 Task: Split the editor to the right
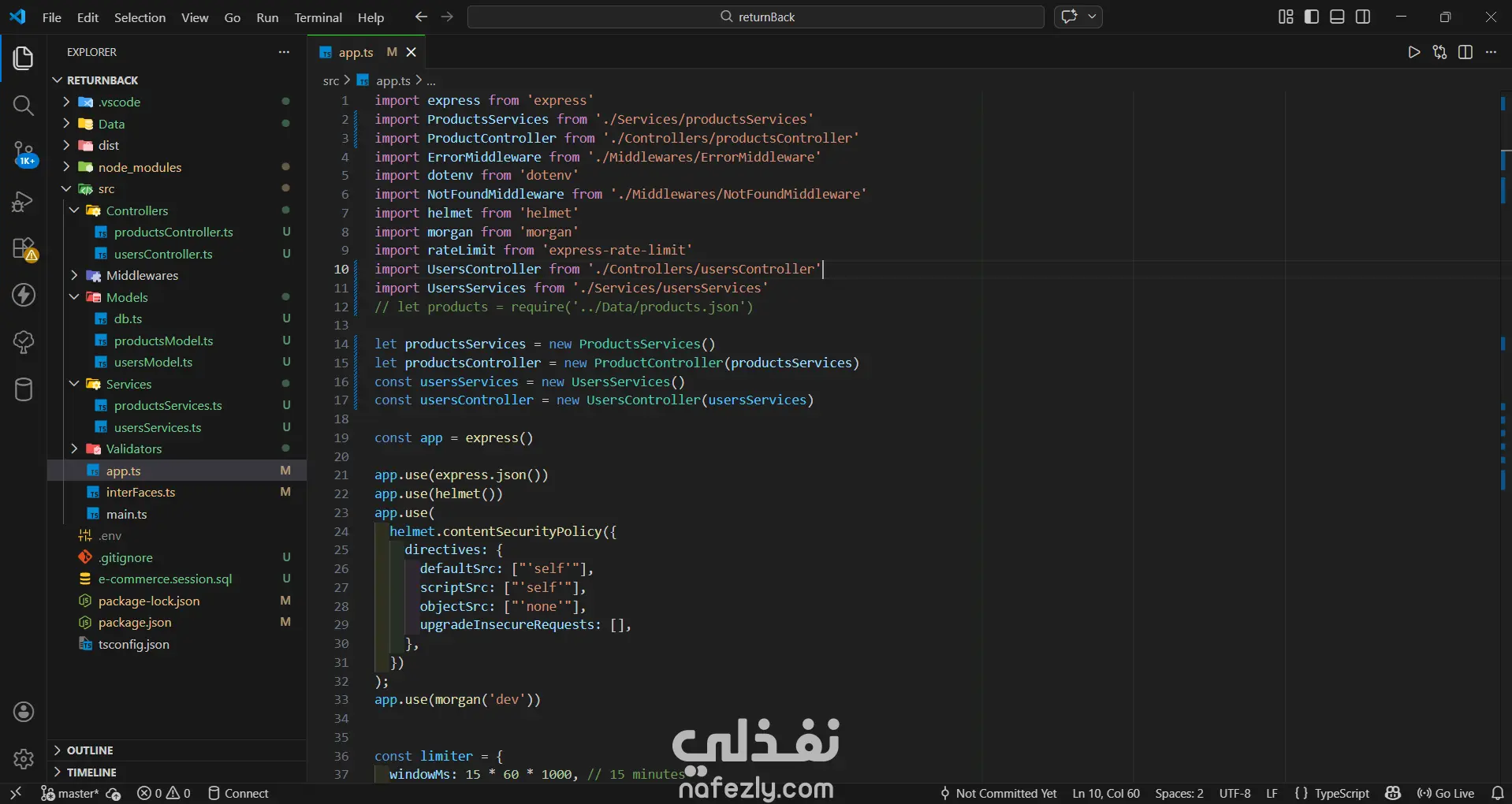(1465, 52)
